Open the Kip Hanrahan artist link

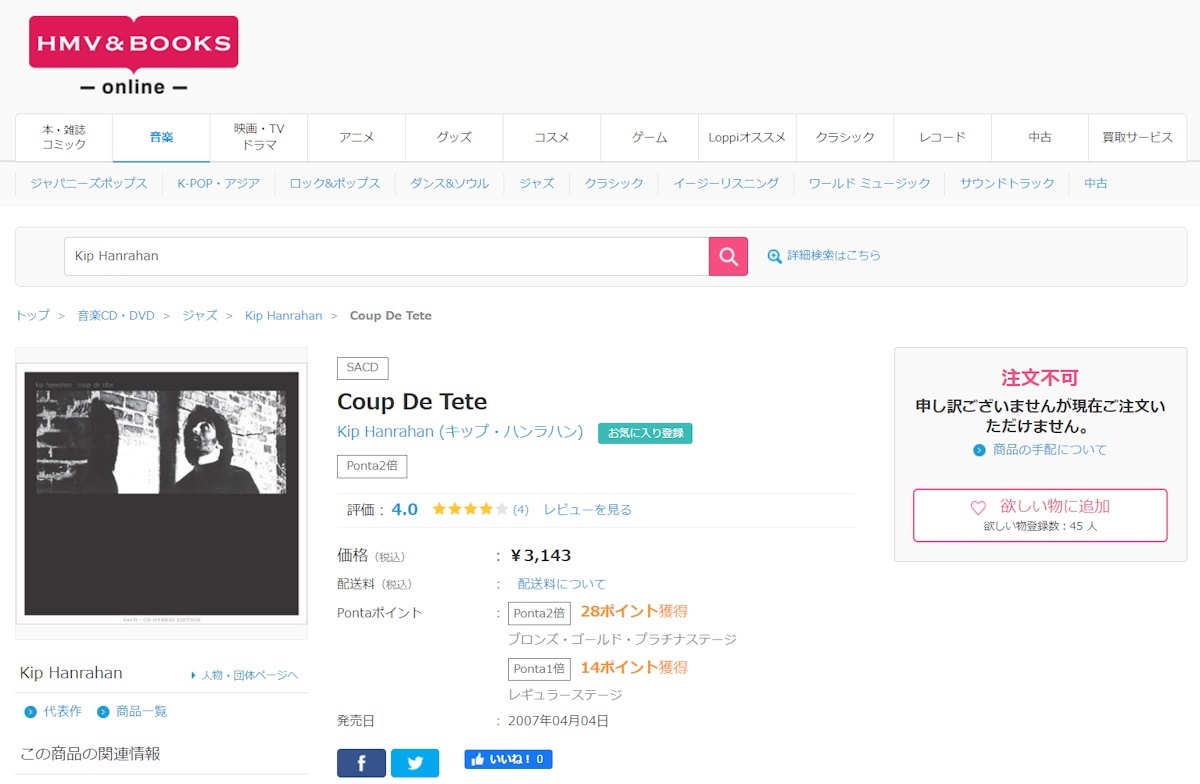tap(458, 431)
